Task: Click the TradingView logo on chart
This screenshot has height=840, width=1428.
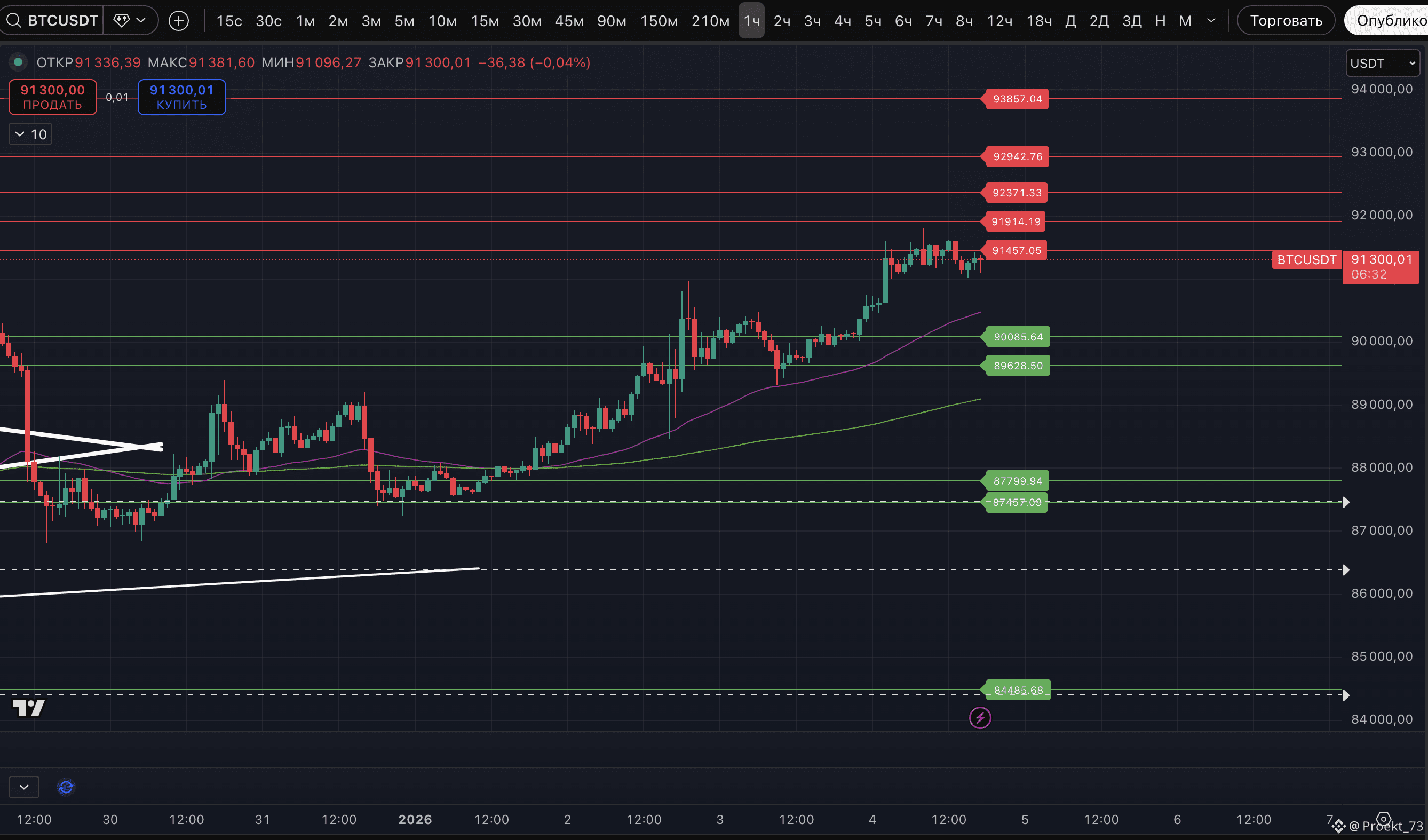Action: click(28, 708)
